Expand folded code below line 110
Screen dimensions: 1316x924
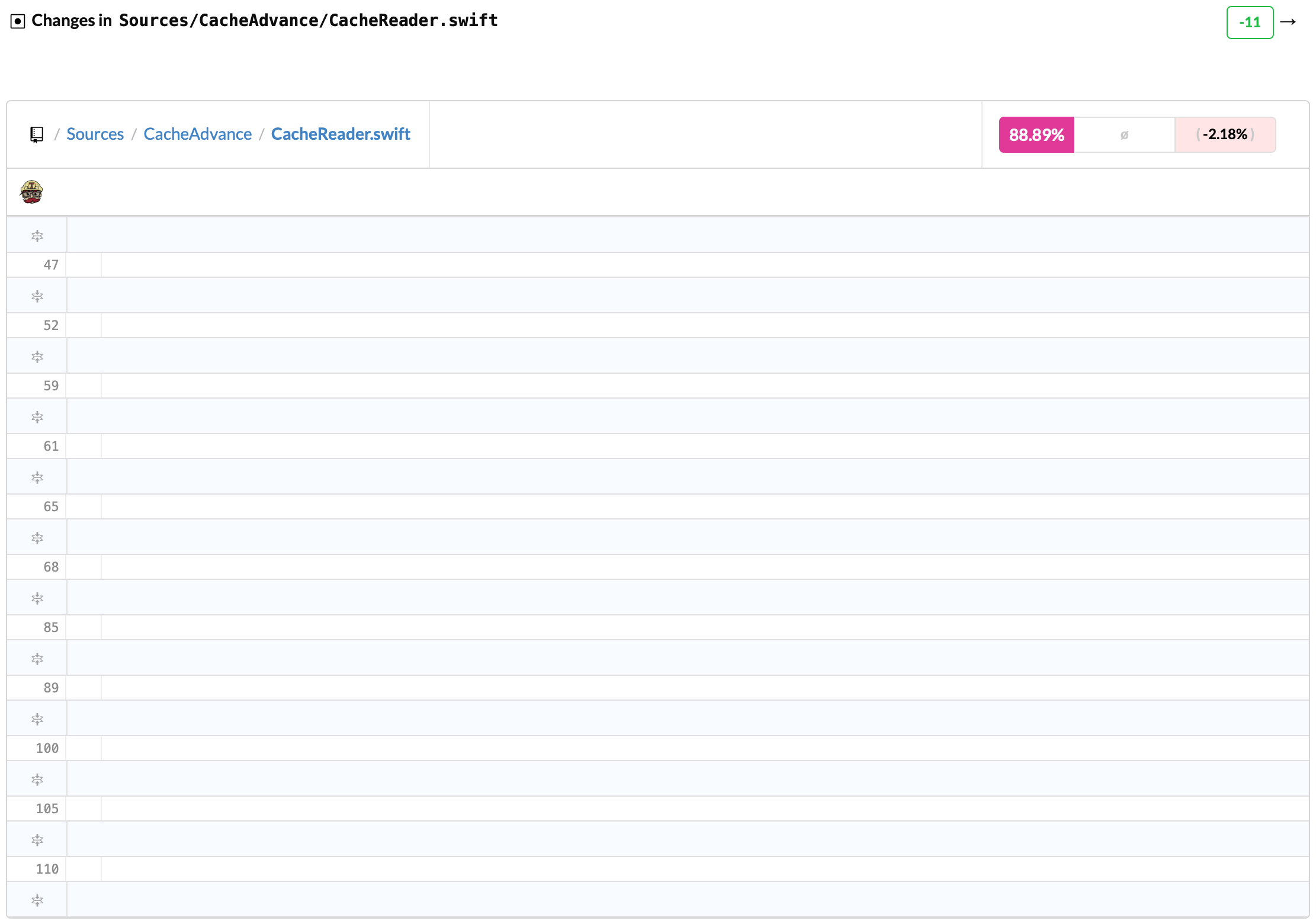point(37,900)
